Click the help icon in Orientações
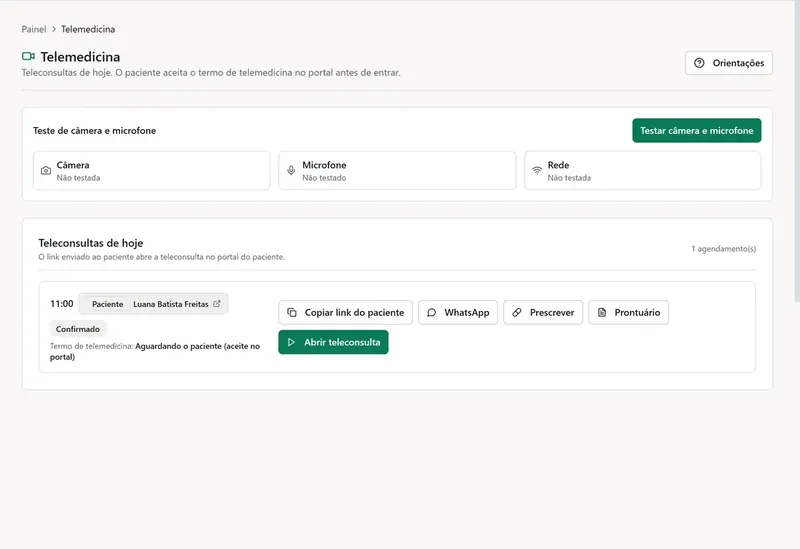Screen dimensions: 800x549 coord(699,63)
